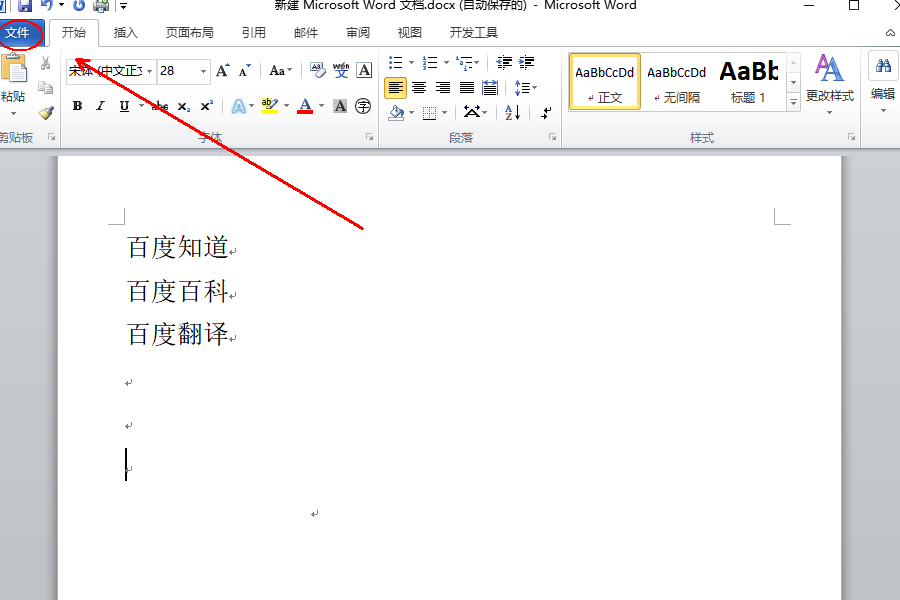Select the Format Painter brush
Image resolution: width=900 pixels, height=600 pixels.
46,113
